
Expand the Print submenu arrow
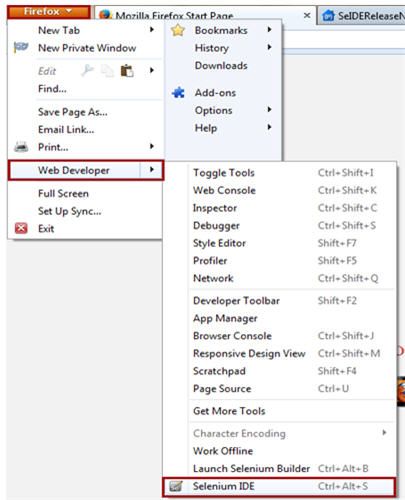click(152, 146)
